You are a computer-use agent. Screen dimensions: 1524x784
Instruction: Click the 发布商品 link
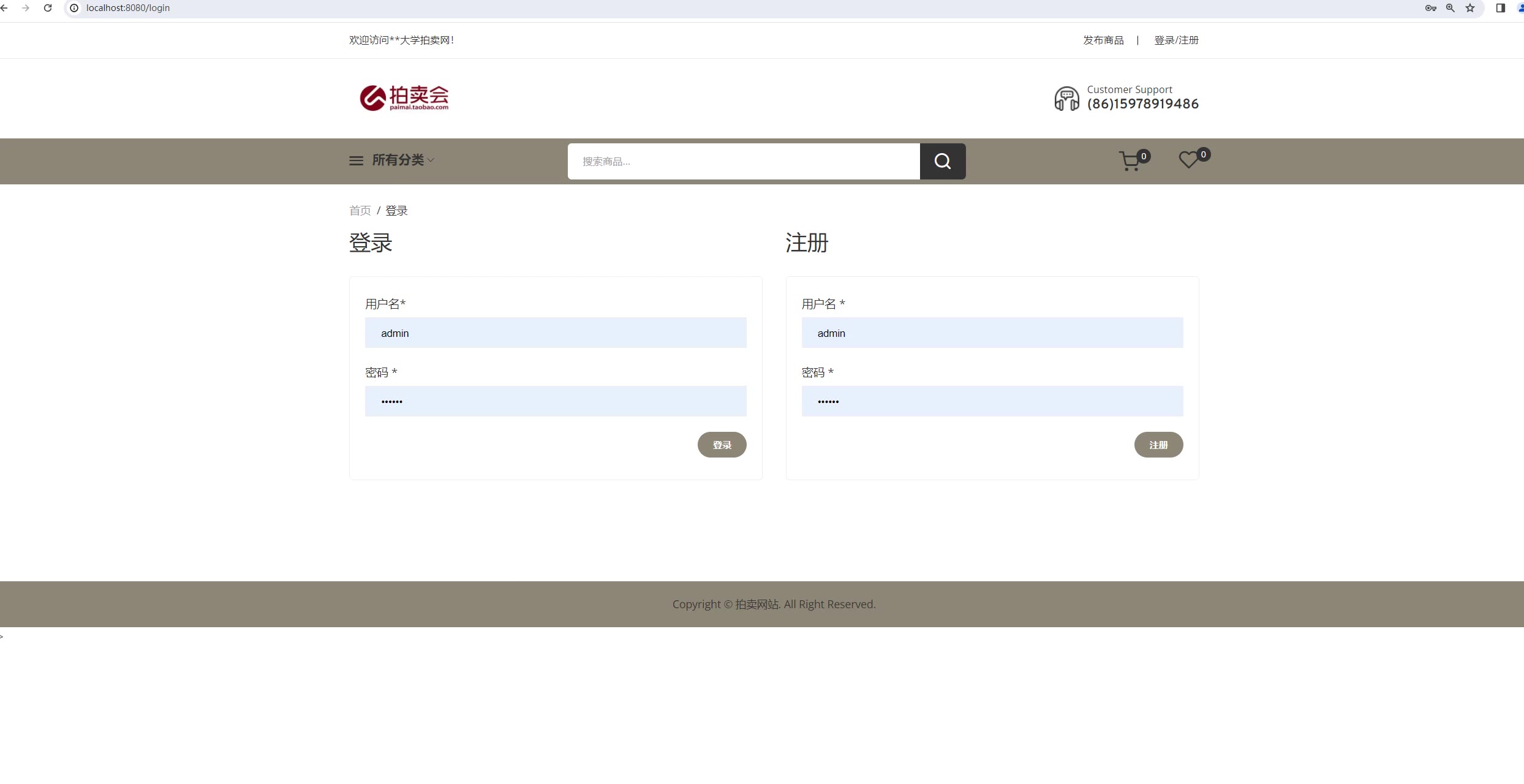pyautogui.click(x=1103, y=40)
